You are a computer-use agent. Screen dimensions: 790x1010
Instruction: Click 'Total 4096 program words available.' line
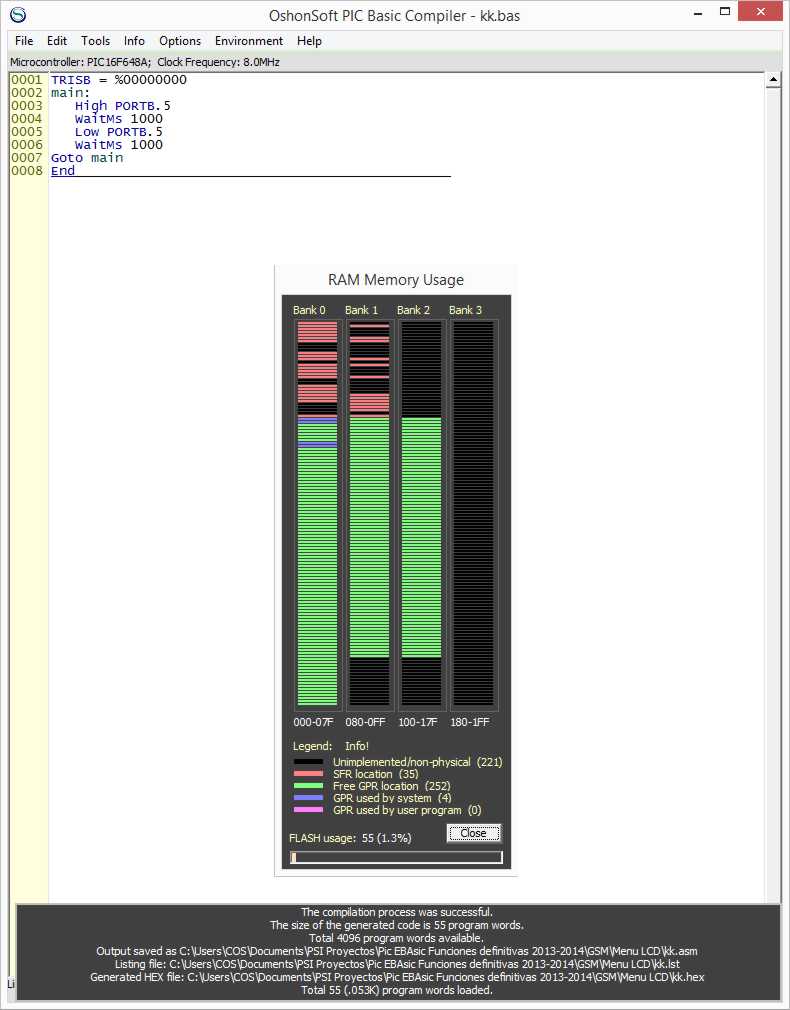(x=396, y=938)
